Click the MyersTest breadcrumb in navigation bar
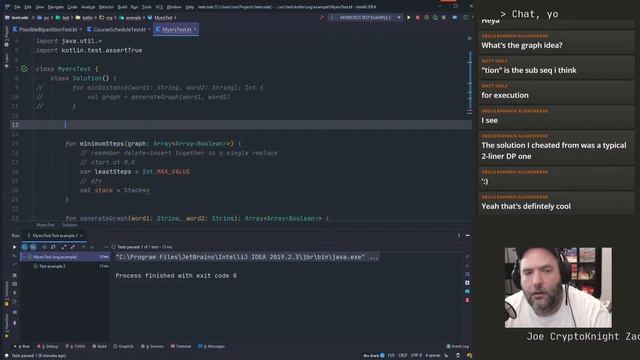This screenshot has height=360, width=640. pos(160,18)
